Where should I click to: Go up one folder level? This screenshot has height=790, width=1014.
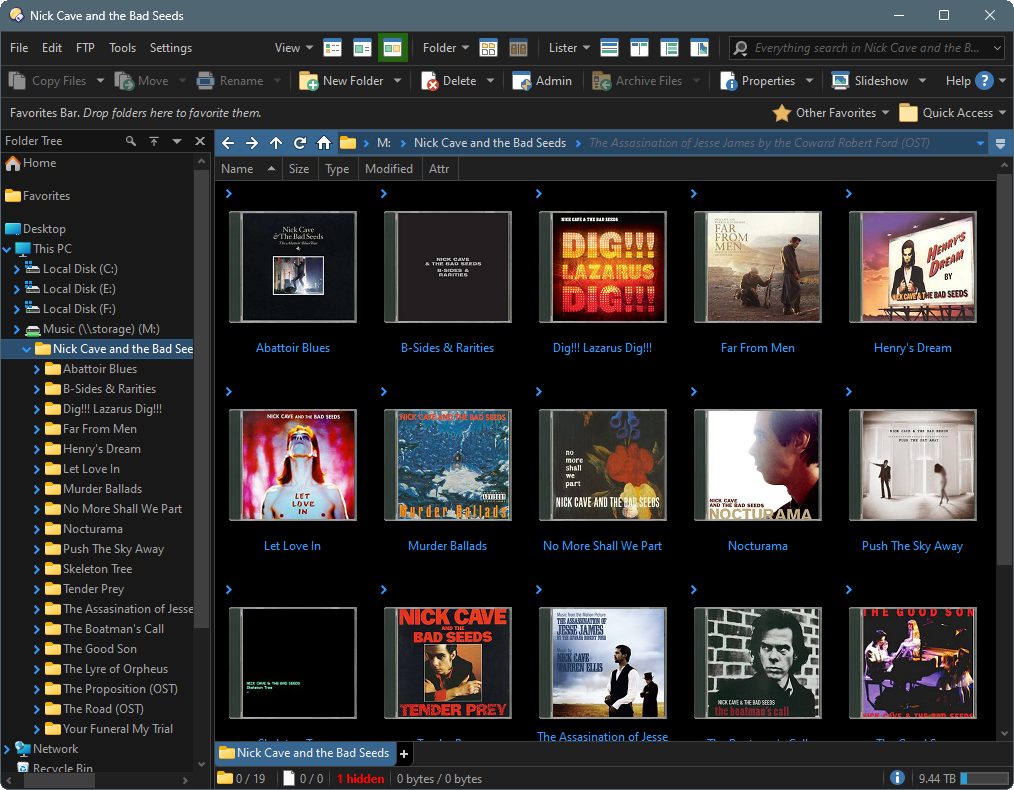pyautogui.click(x=276, y=143)
